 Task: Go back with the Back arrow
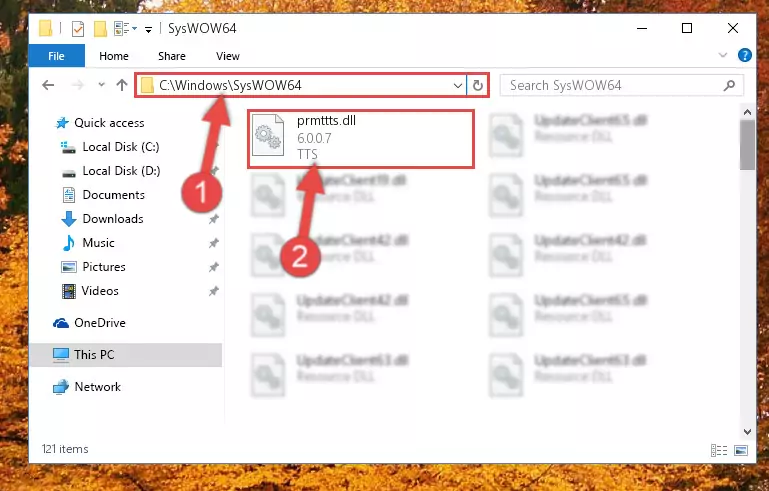pos(48,85)
